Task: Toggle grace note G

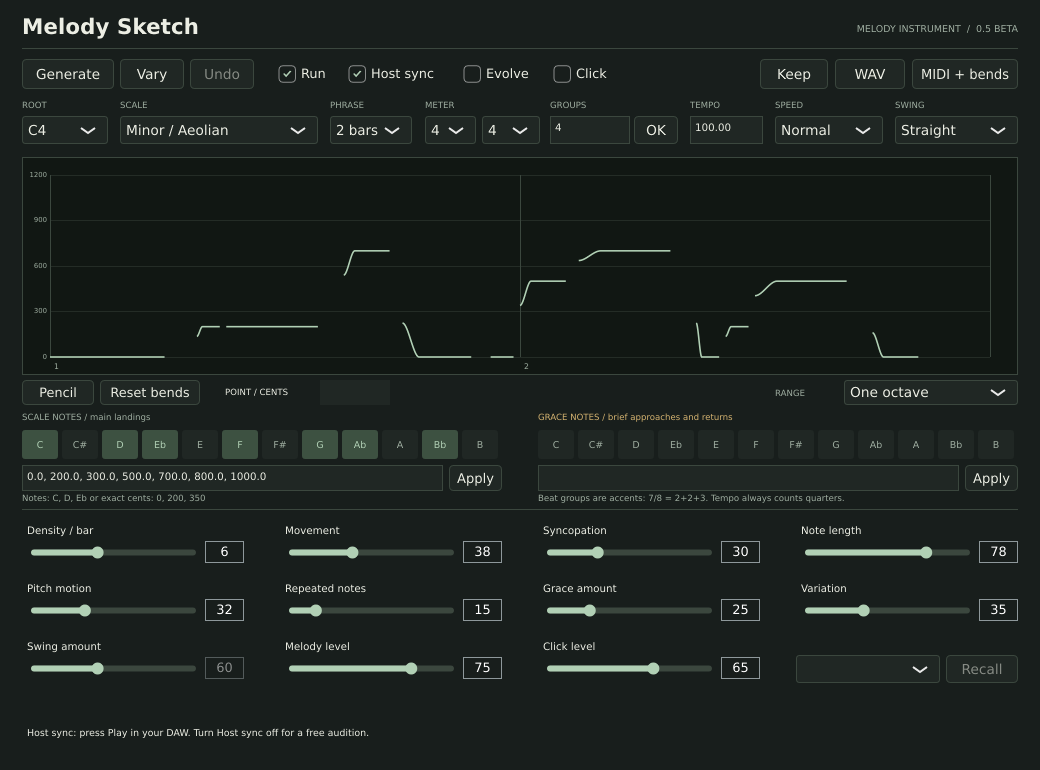Action: point(836,444)
